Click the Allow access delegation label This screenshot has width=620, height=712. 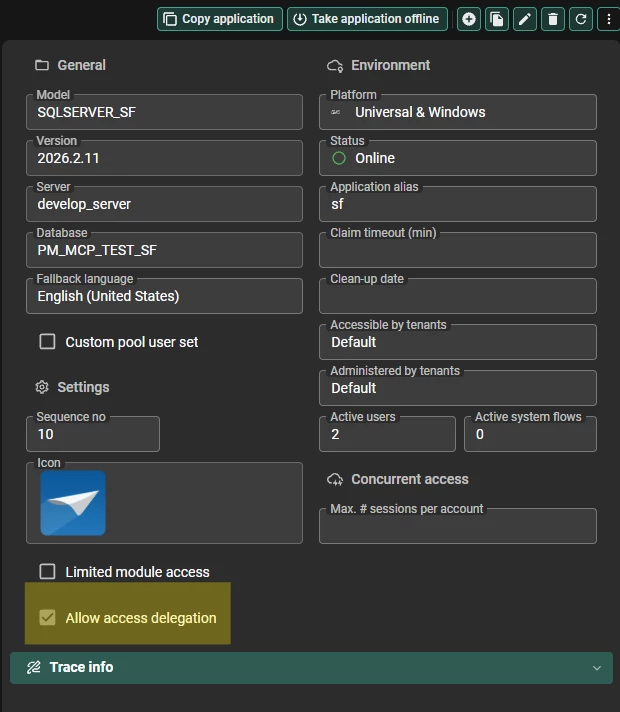pos(141,618)
